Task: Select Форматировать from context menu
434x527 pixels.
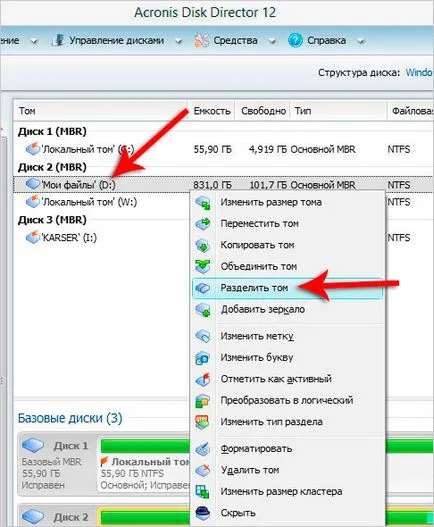Action: [x=287, y=449]
